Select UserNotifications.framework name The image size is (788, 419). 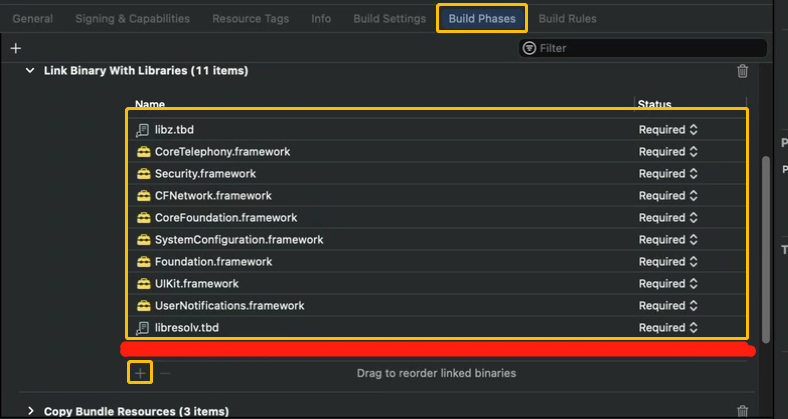230,306
